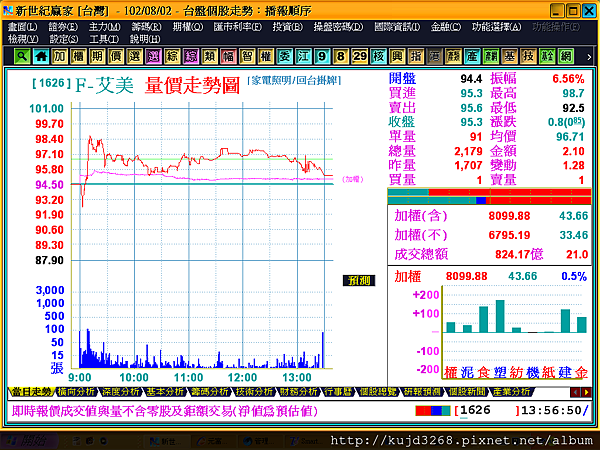Click the 基 toolbar icon
Viewport: 600px width, 450px height.
[x=509, y=57]
